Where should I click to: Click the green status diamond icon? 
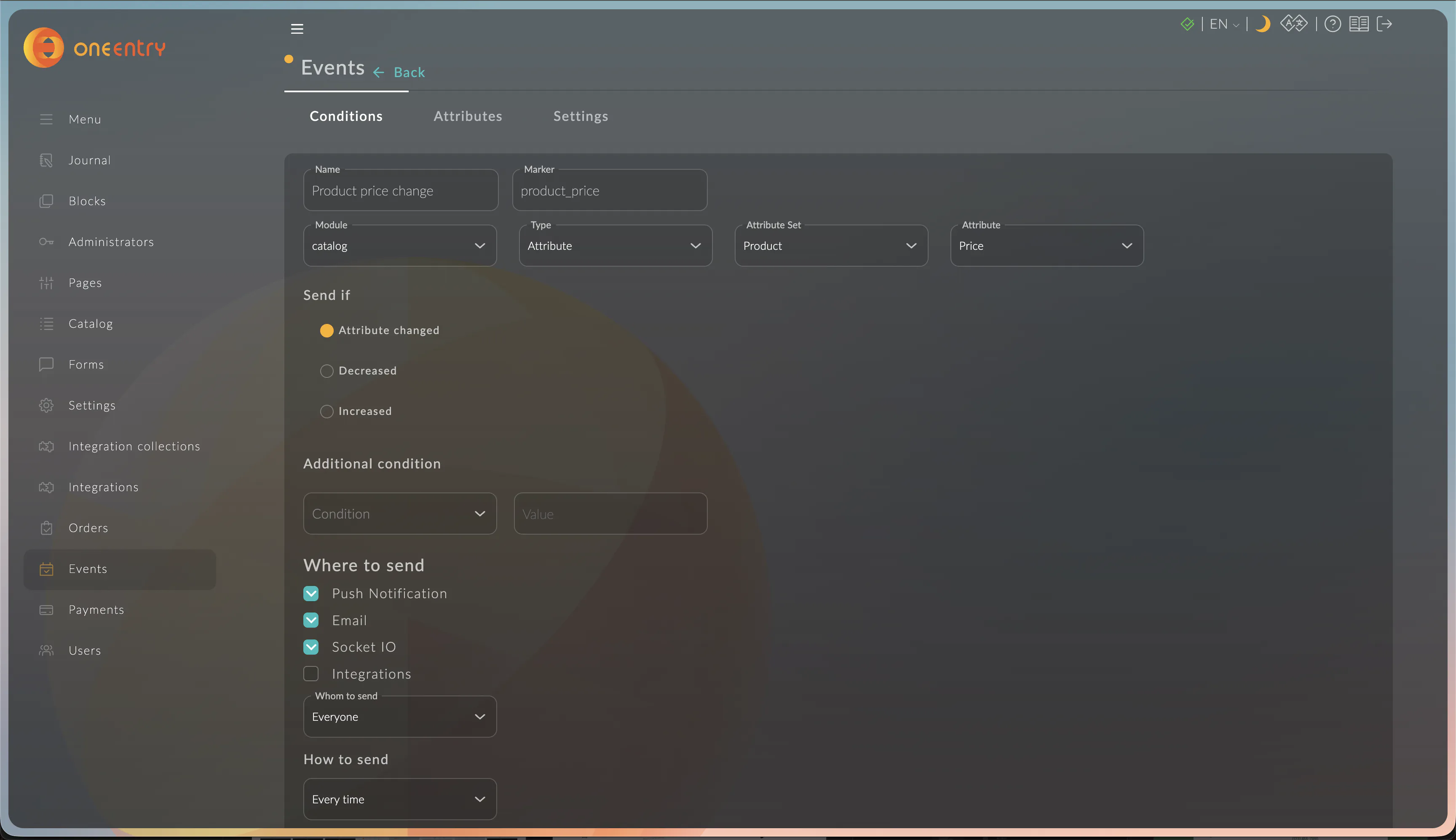[1187, 24]
